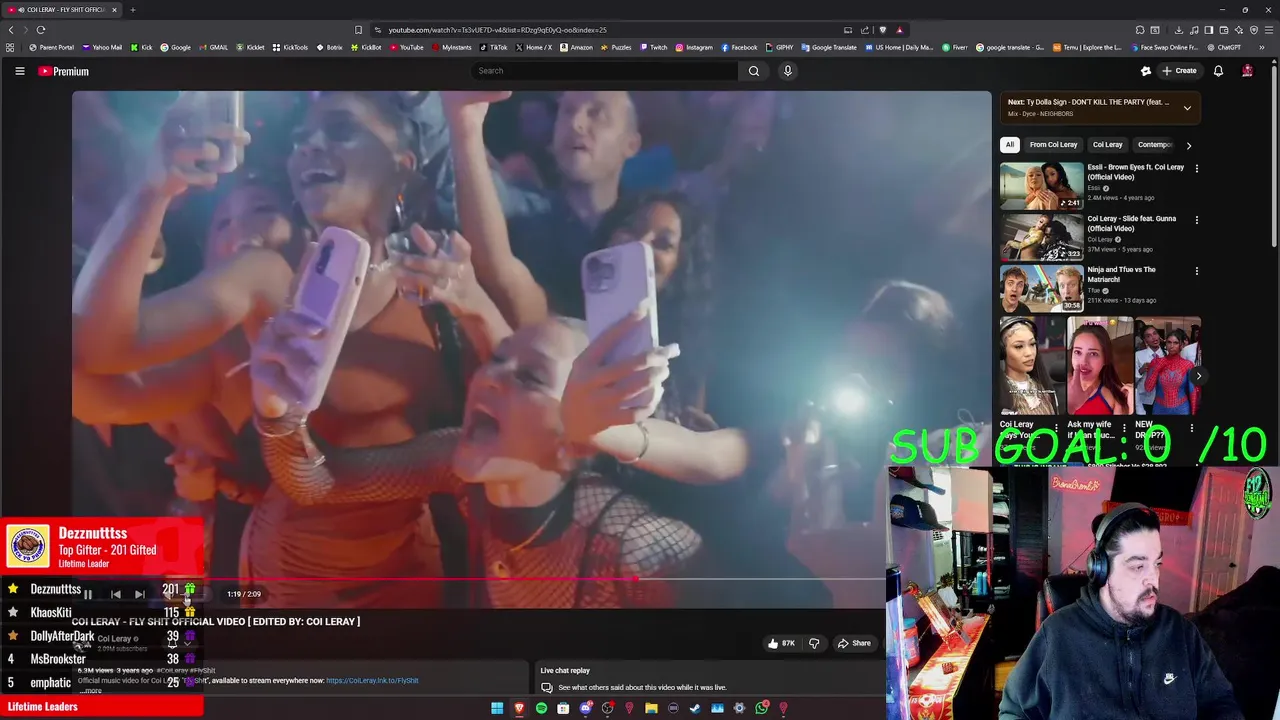Screen dimensions: 1280x720
Task: Open Essii Brown Eyes video thumbnail
Action: (x=1041, y=185)
